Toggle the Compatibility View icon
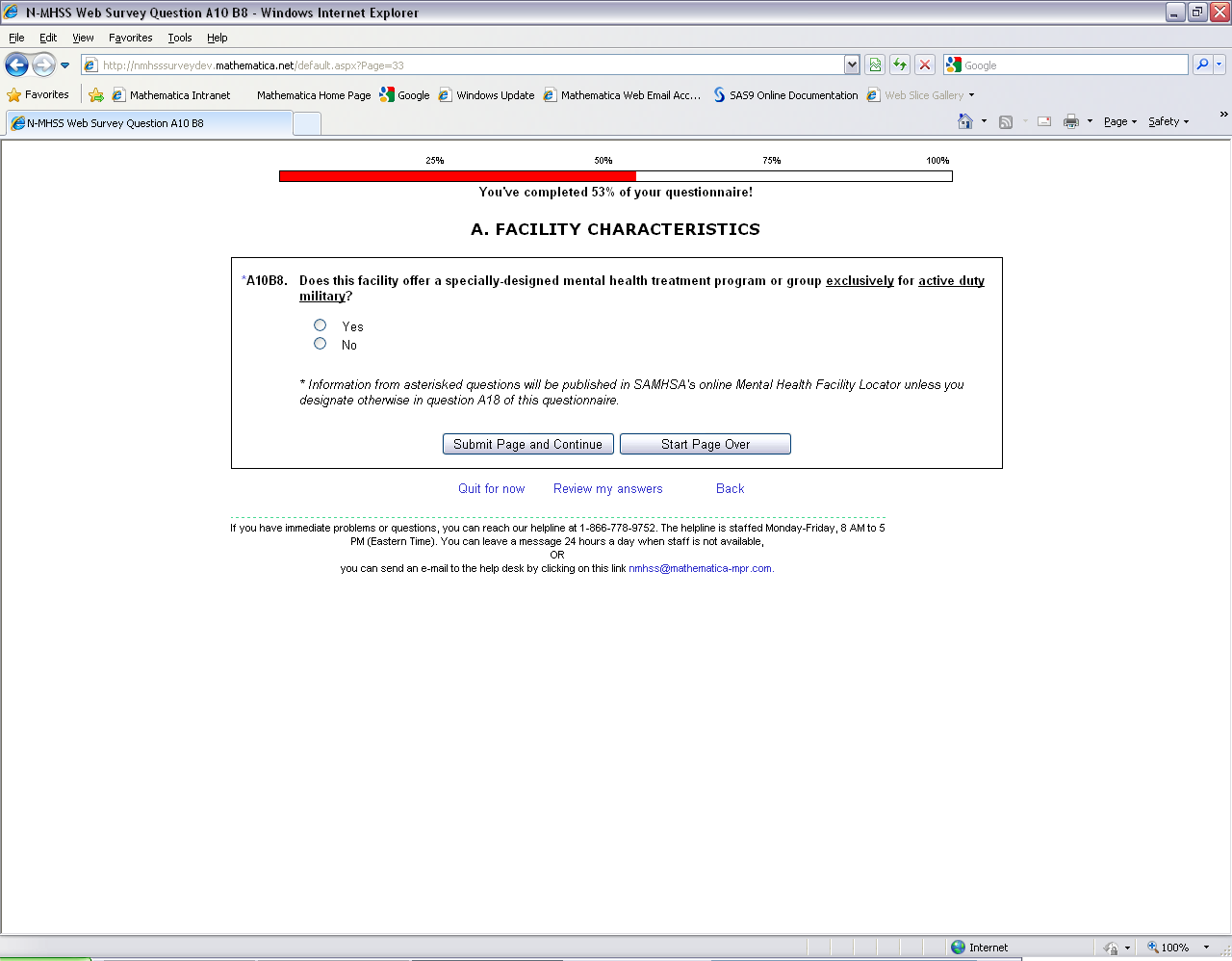The height and width of the screenshot is (961, 1232). pos(875,65)
